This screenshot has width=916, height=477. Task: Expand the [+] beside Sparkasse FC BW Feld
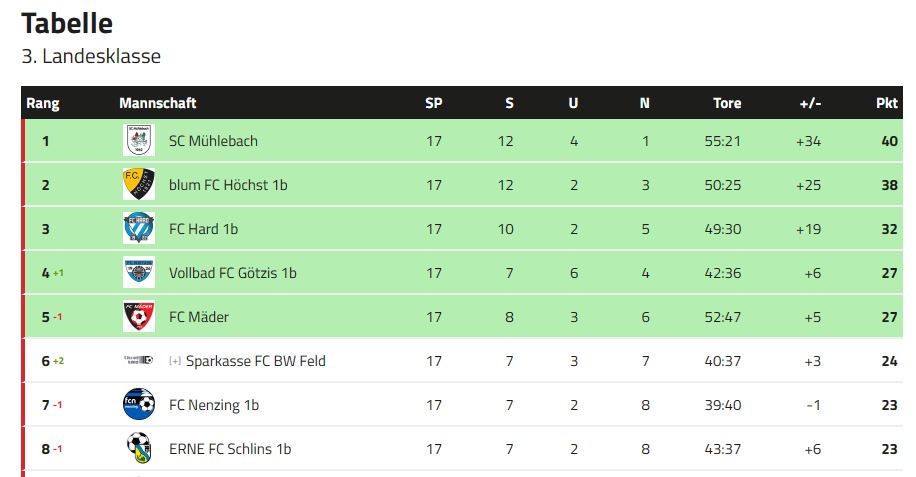coord(175,361)
